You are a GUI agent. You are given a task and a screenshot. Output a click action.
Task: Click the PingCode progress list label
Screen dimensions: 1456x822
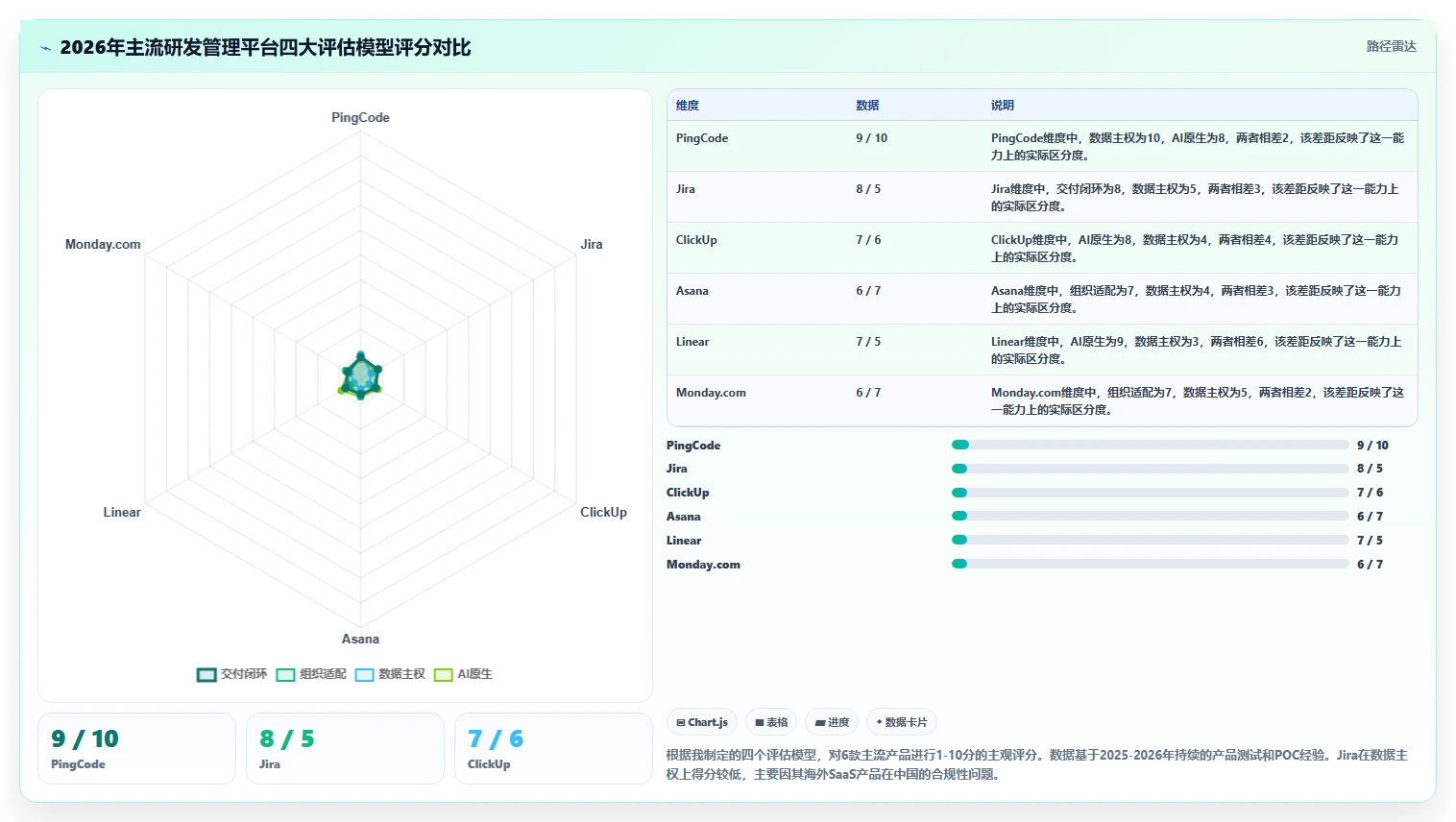coord(693,446)
